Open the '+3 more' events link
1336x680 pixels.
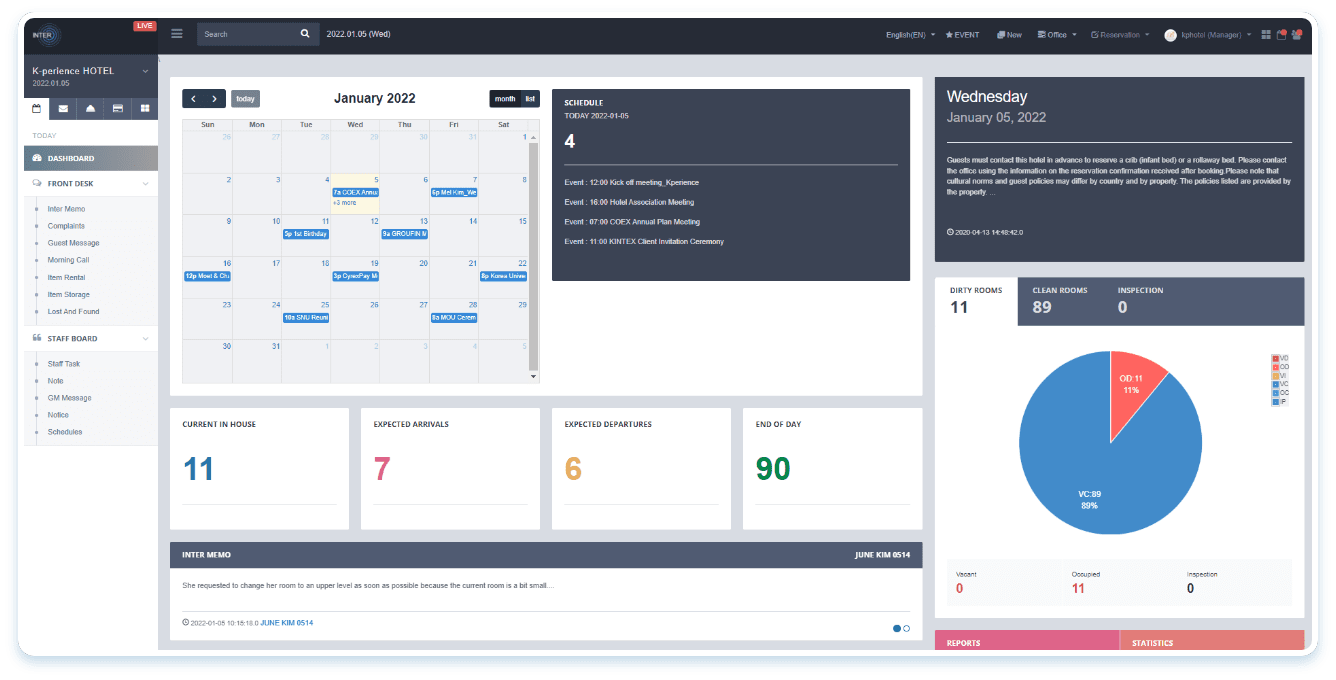(344, 202)
